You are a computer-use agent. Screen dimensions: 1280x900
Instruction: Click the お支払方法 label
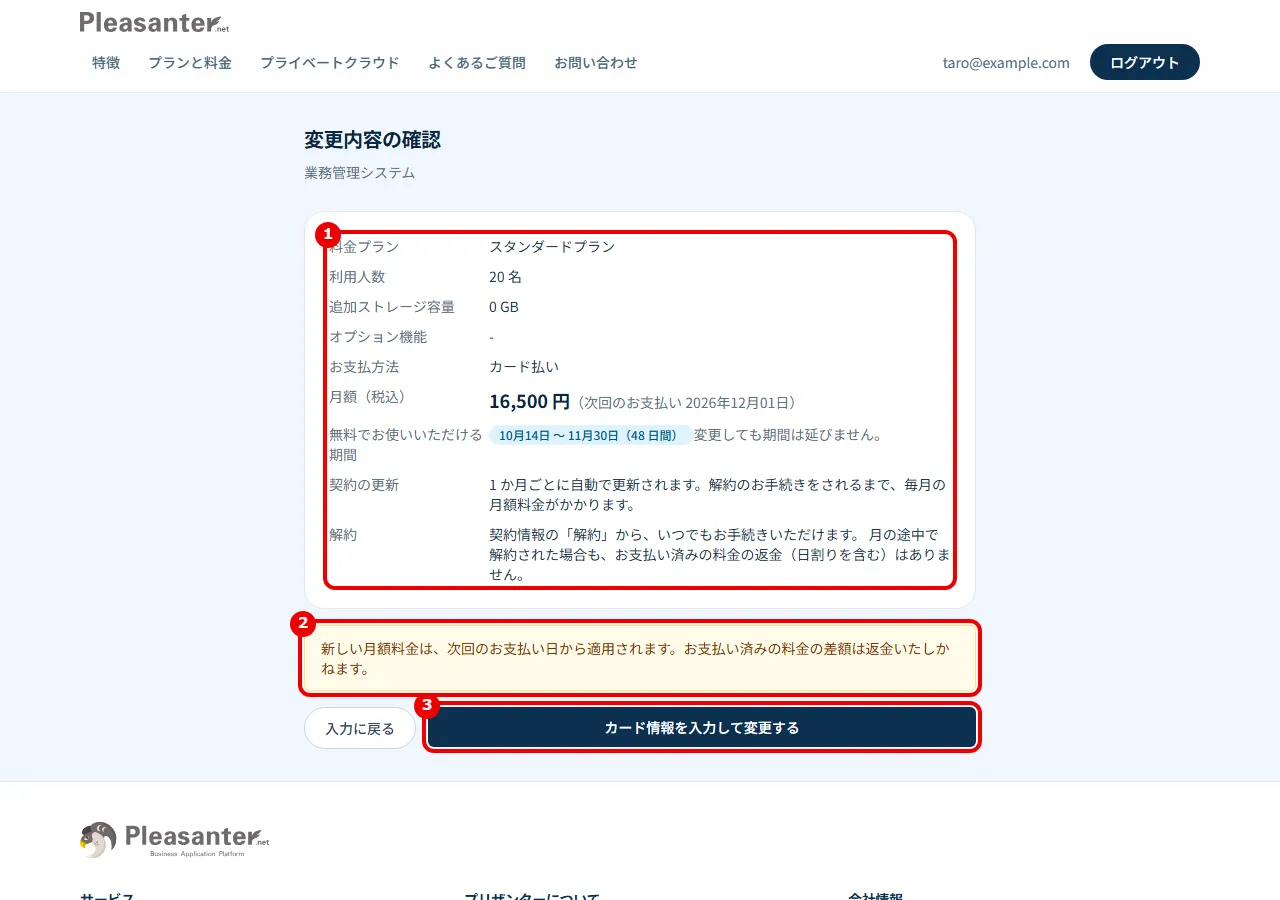coord(364,367)
